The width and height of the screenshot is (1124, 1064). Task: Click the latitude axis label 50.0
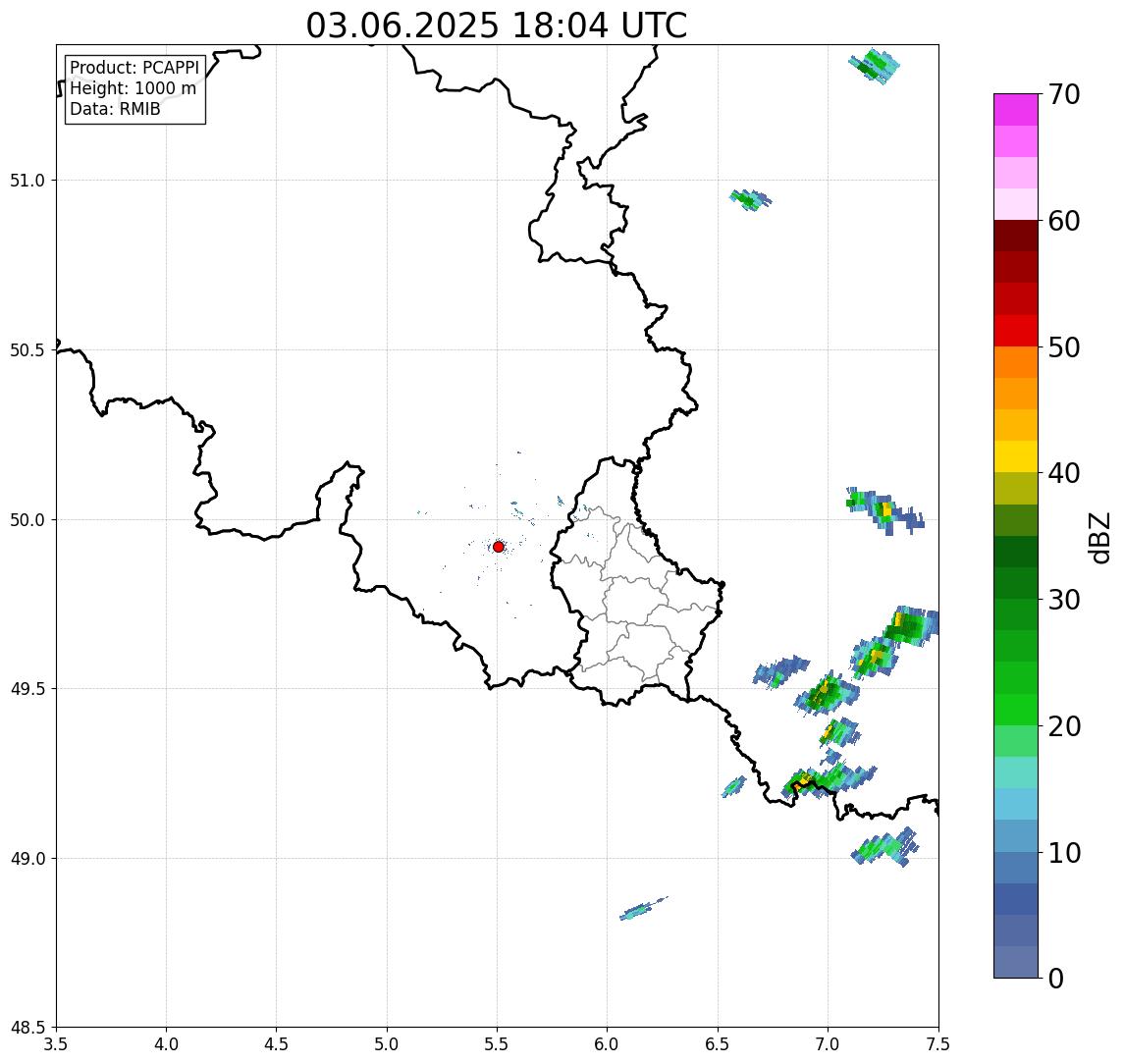click(27, 520)
